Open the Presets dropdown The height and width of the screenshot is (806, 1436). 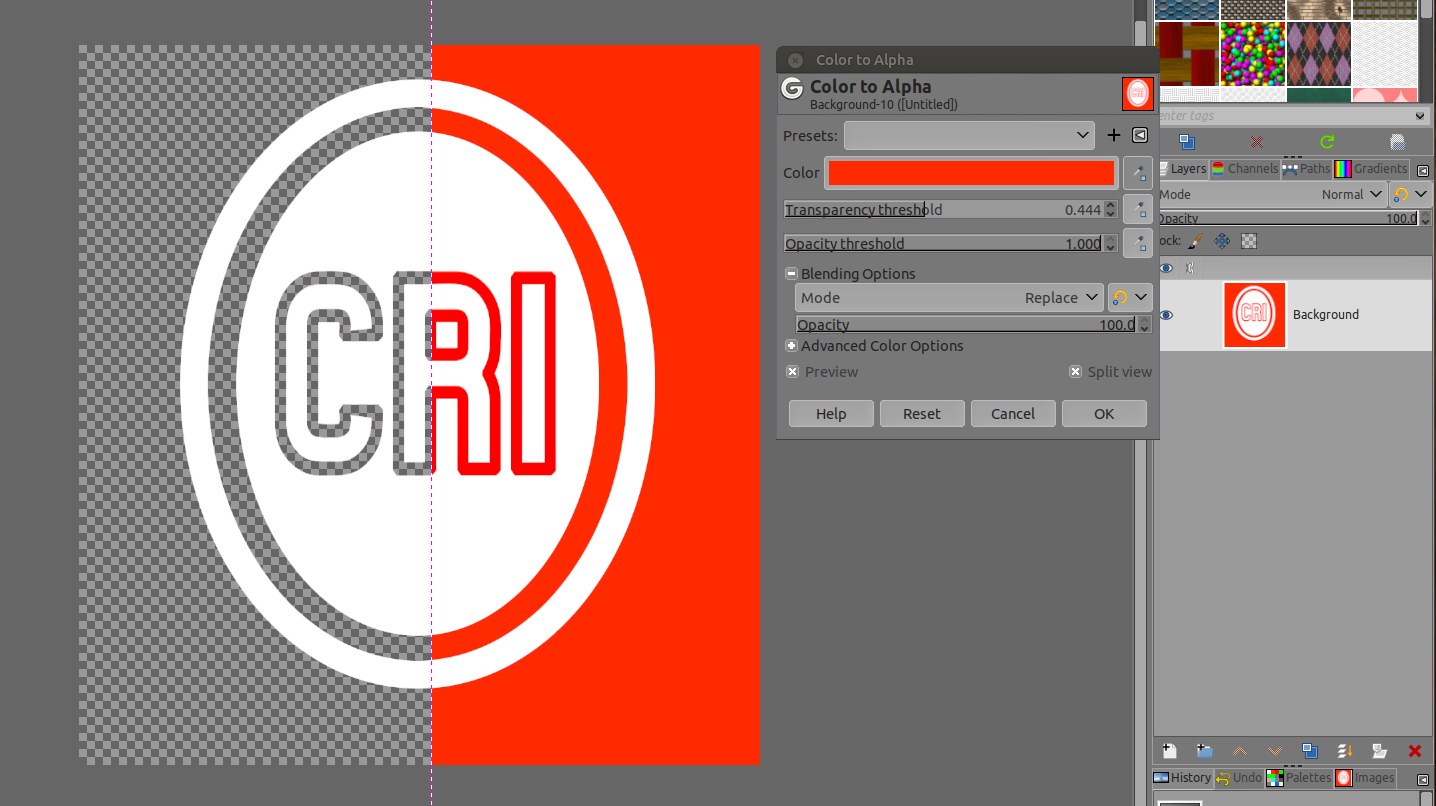click(x=970, y=135)
